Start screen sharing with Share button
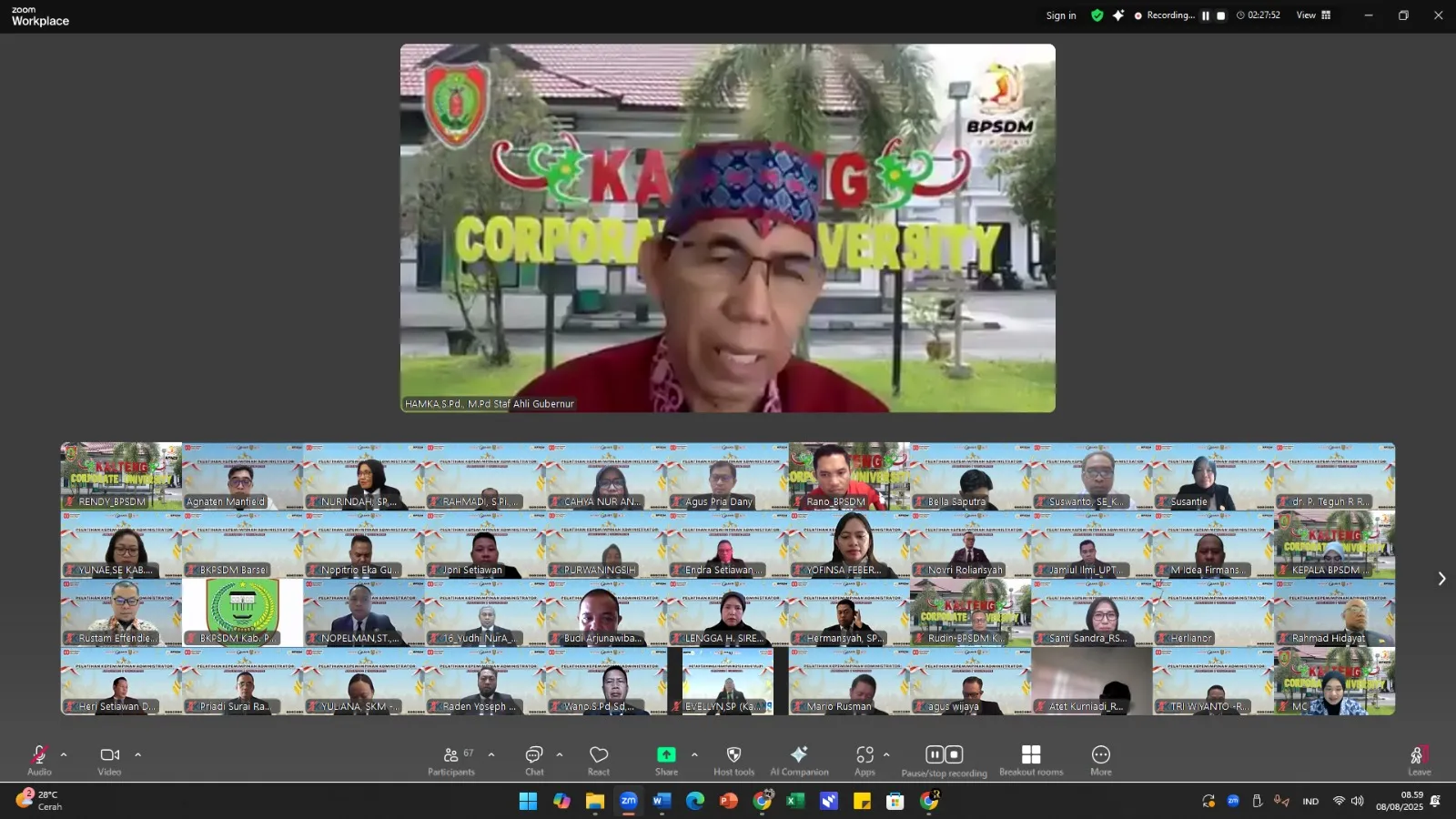The height and width of the screenshot is (819, 1456). point(666,760)
